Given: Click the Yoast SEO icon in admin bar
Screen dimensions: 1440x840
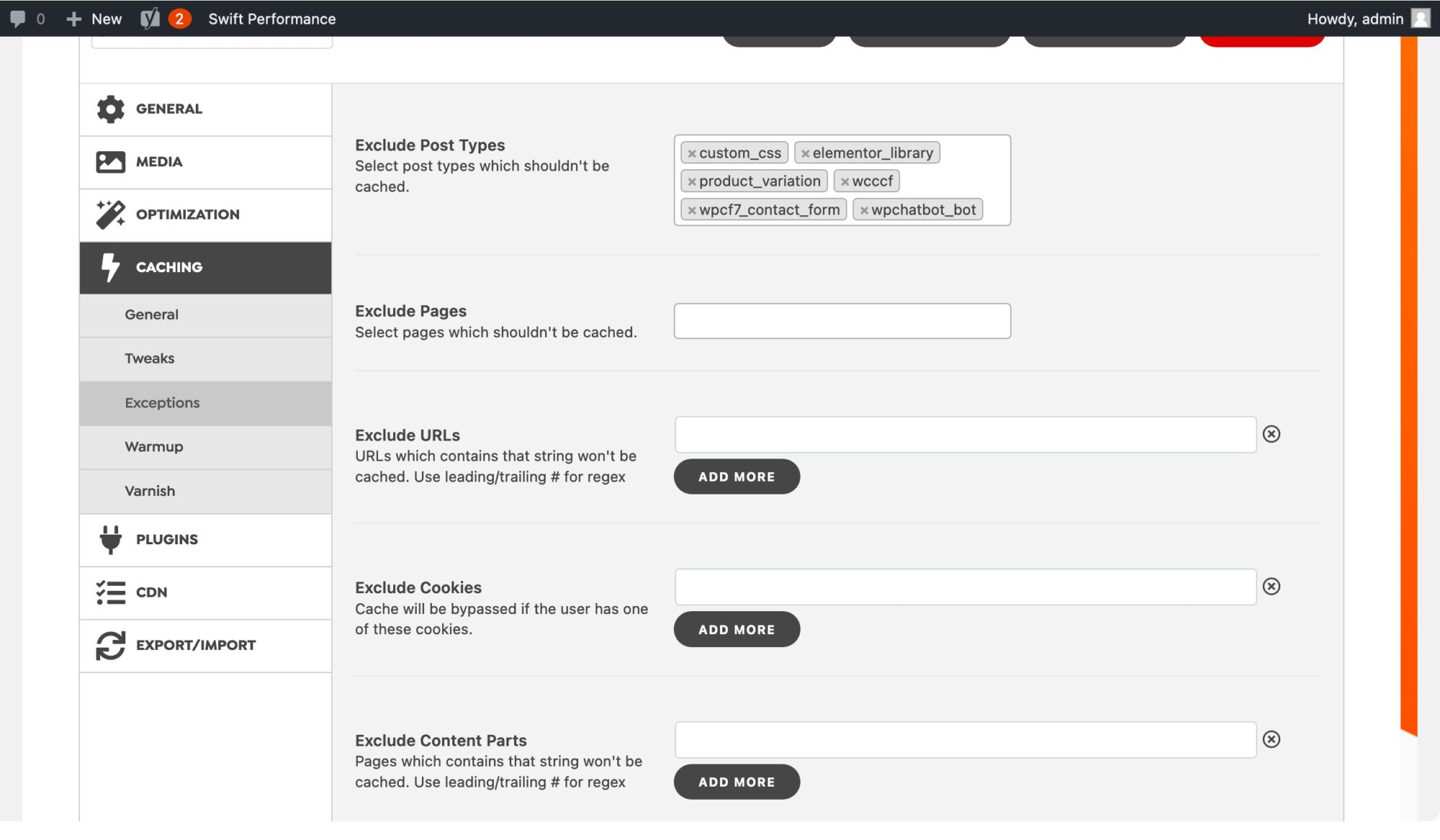Looking at the screenshot, I should tap(150, 19).
